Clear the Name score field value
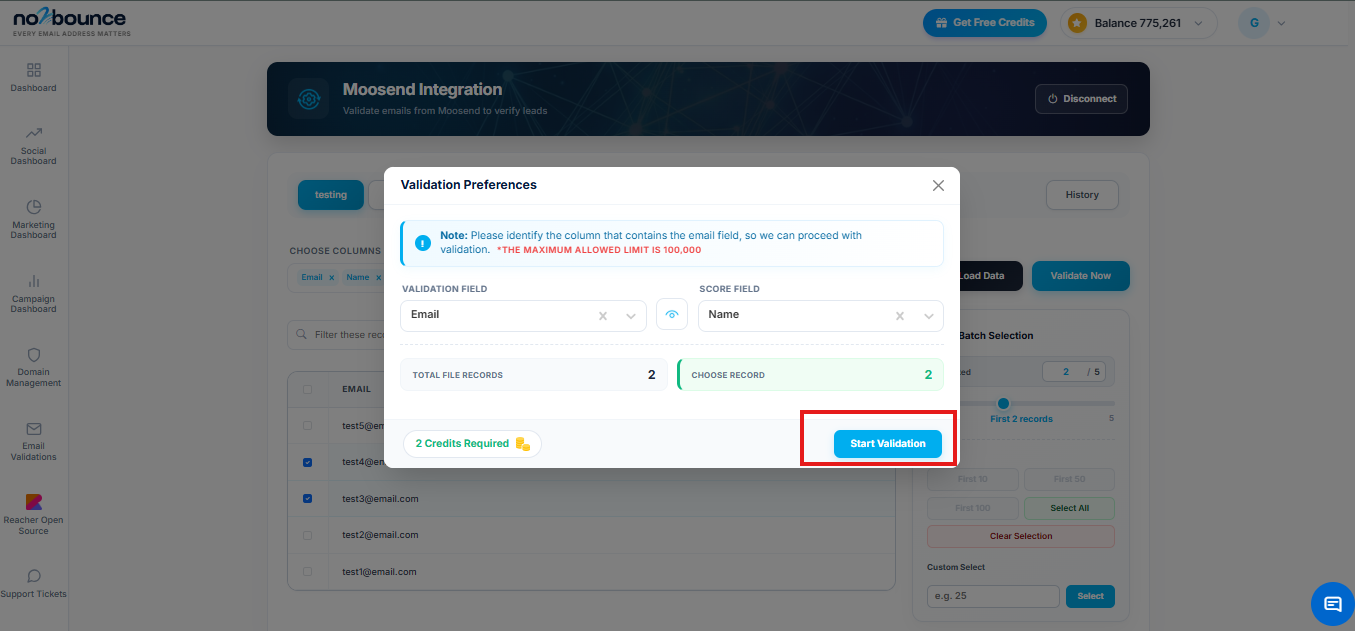The width and height of the screenshot is (1355, 631). 900,316
